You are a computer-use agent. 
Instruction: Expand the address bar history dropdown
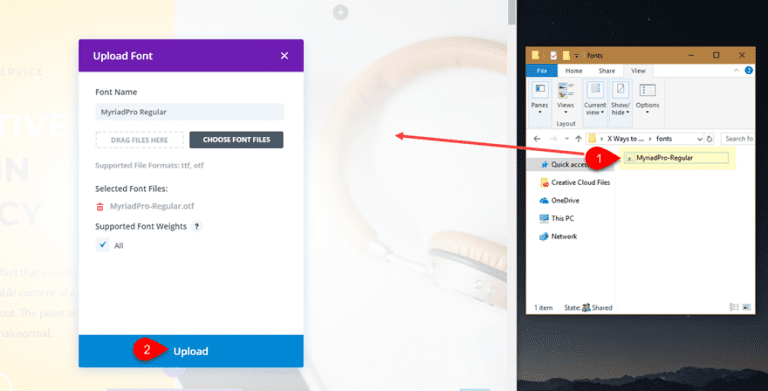click(x=699, y=139)
